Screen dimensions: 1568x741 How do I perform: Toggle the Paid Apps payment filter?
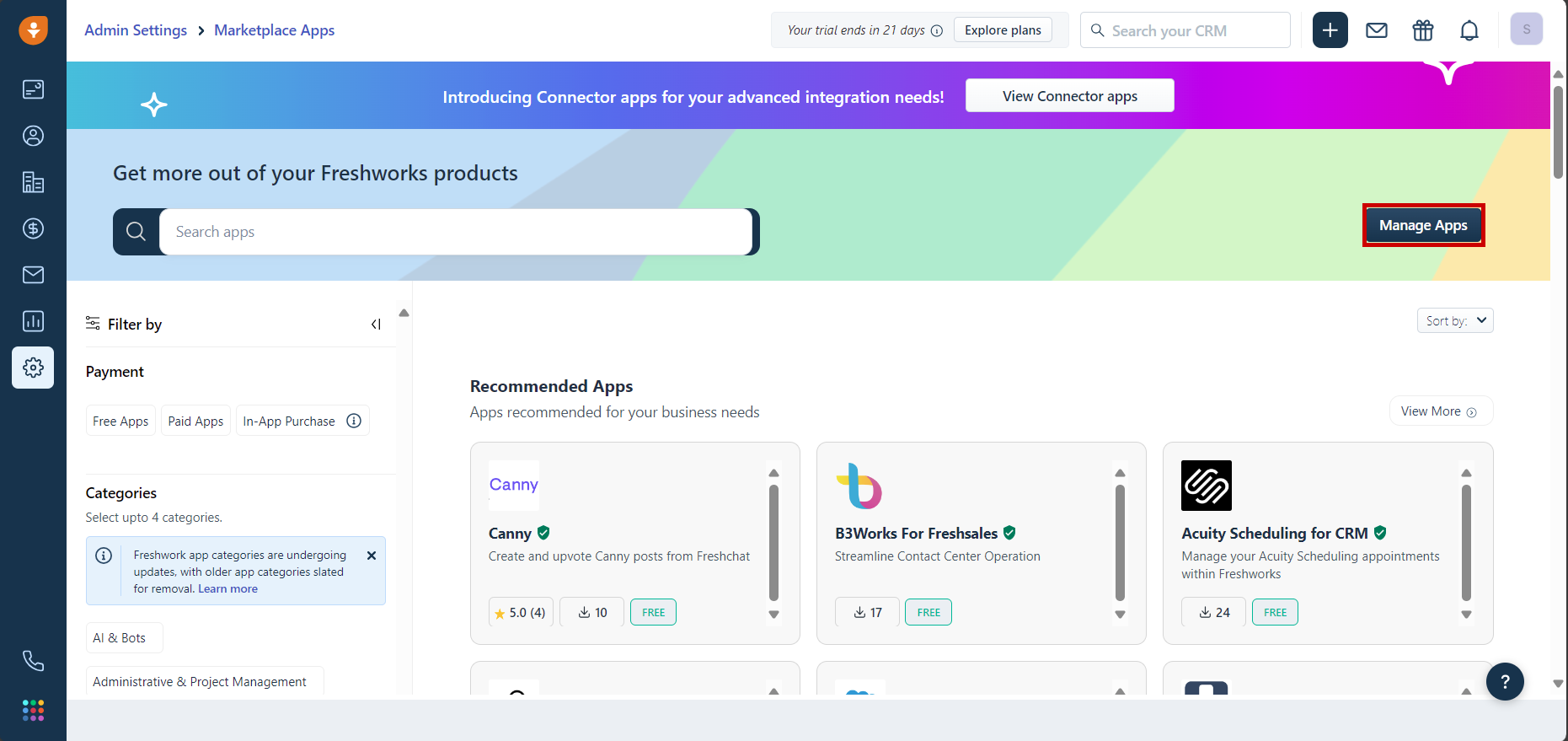coord(195,421)
